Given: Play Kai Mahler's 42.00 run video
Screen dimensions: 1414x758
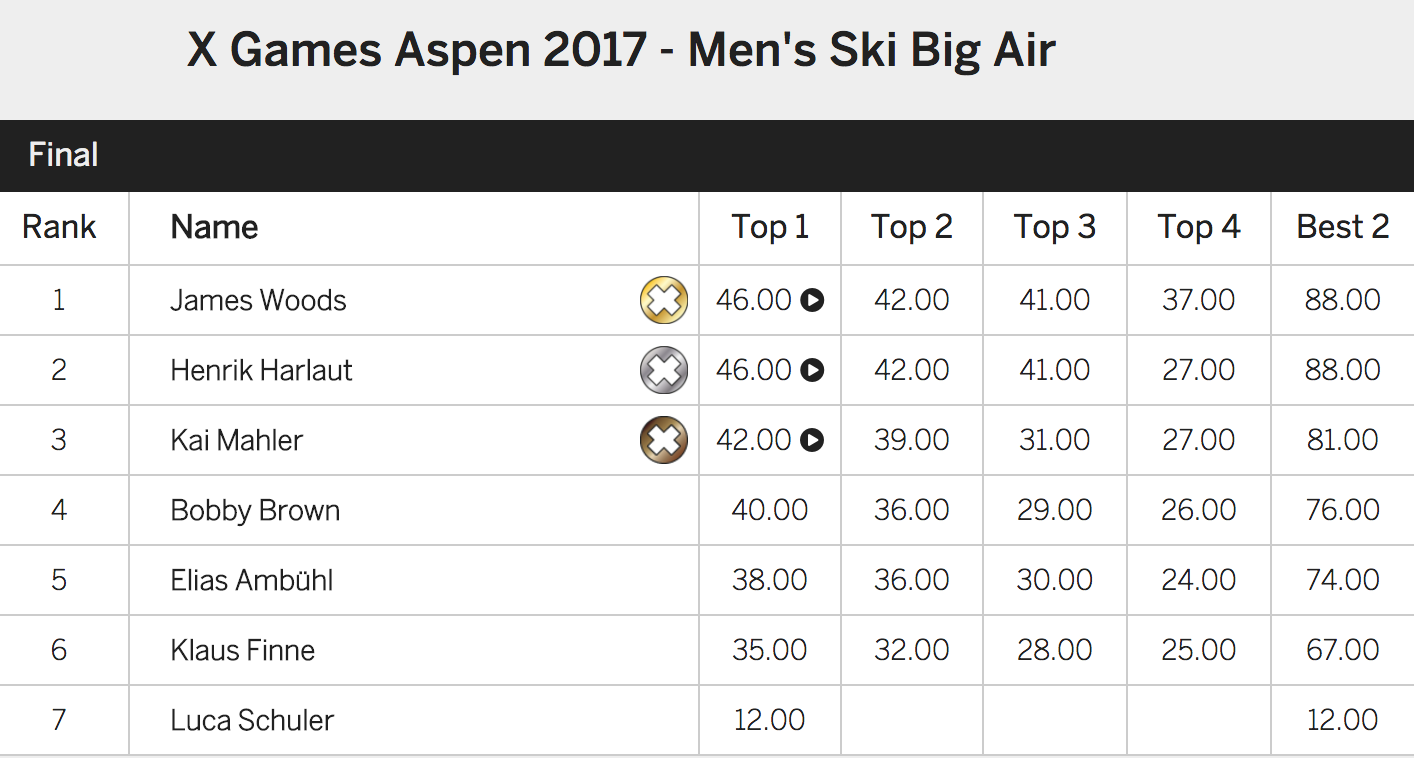Looking at the screenshot, I should click(x=812, y=440).
